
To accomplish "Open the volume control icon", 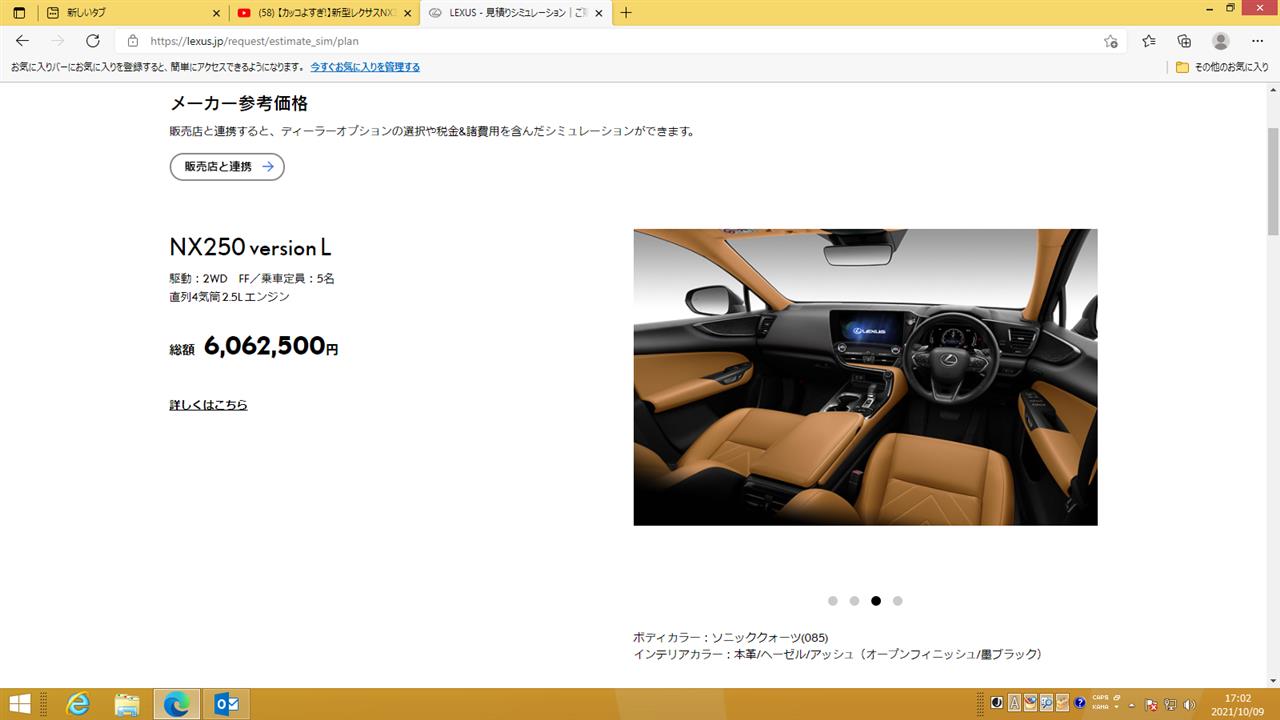I will click(1189, 704).
